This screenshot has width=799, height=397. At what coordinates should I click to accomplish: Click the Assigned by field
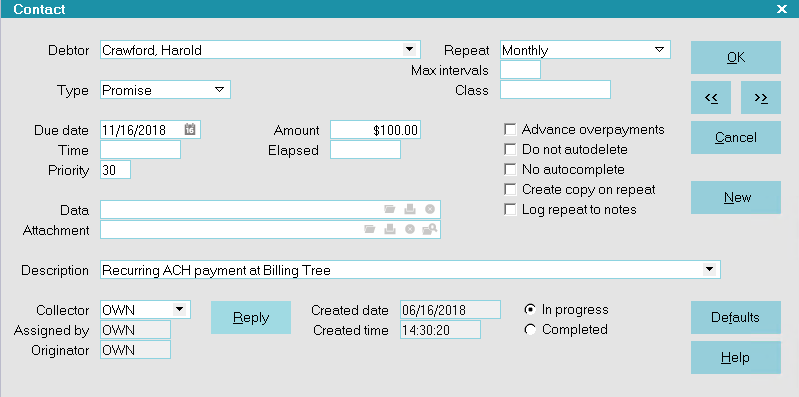click(x=136, y=330)
